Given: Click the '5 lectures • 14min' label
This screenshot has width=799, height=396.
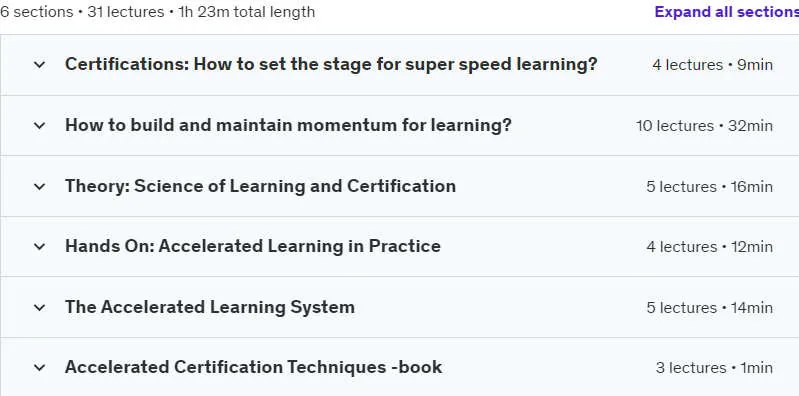Looking at the screenshot, I should pyautogui.click(x=709, y=307).
